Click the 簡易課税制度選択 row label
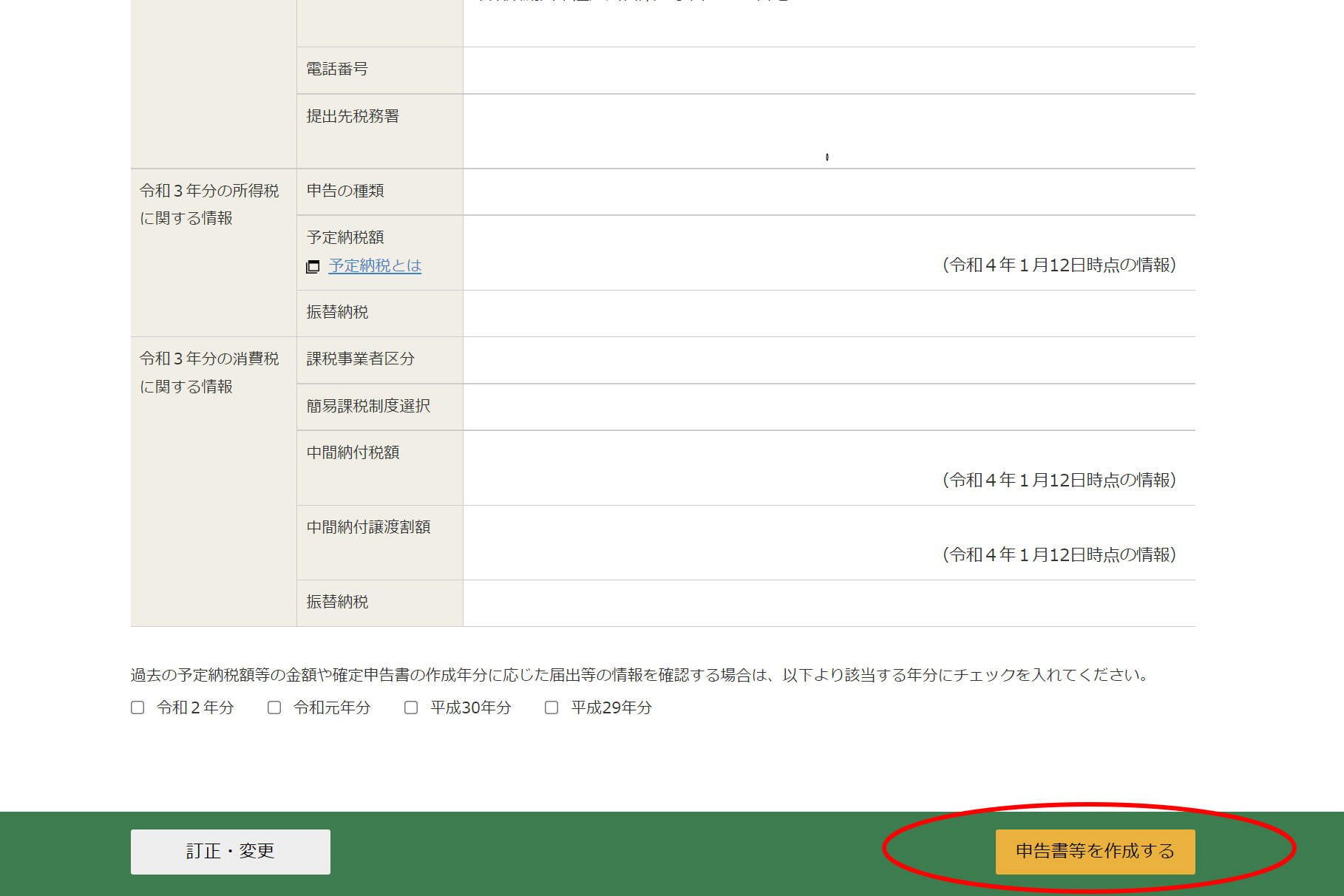The width and height of the screenshot is (1344, 896). (x=368, y=406)
